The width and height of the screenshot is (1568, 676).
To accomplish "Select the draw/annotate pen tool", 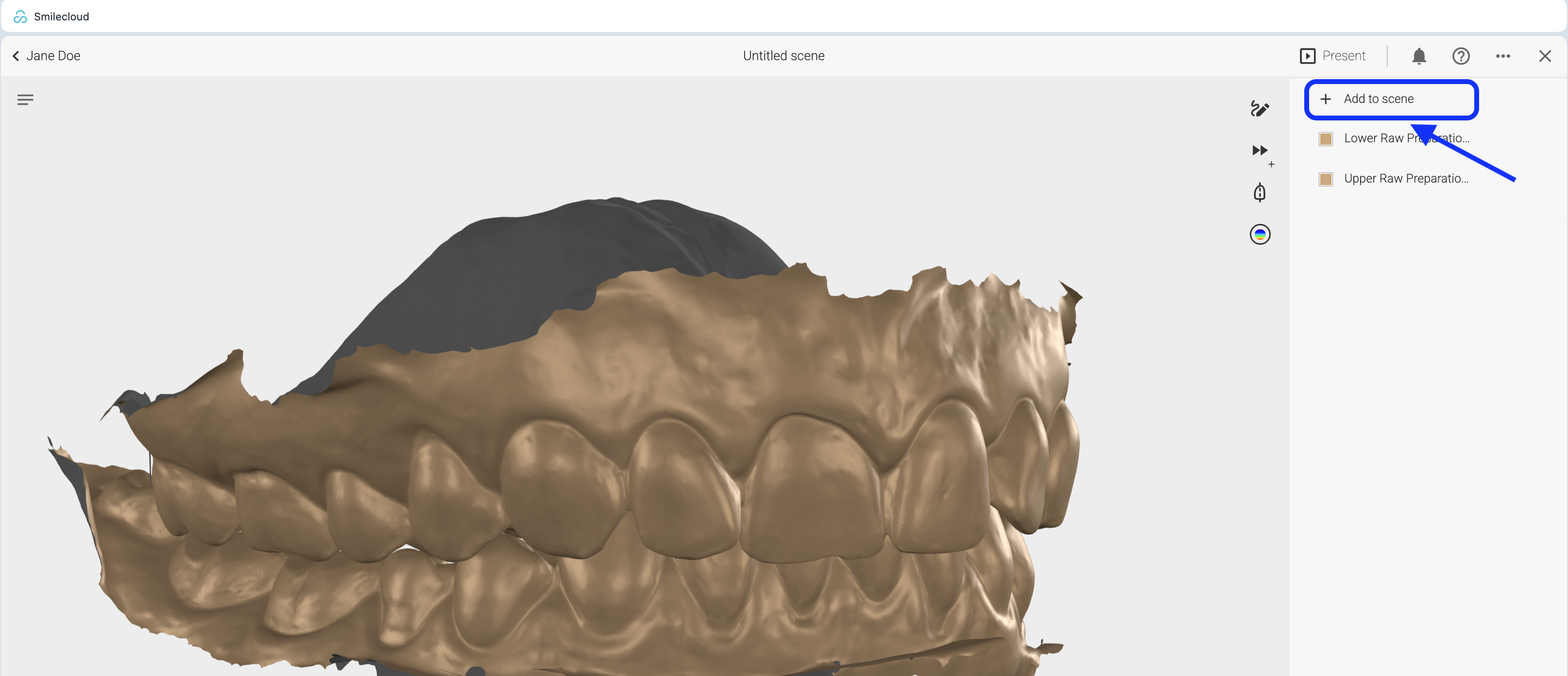I will (x=1260, y=109).
